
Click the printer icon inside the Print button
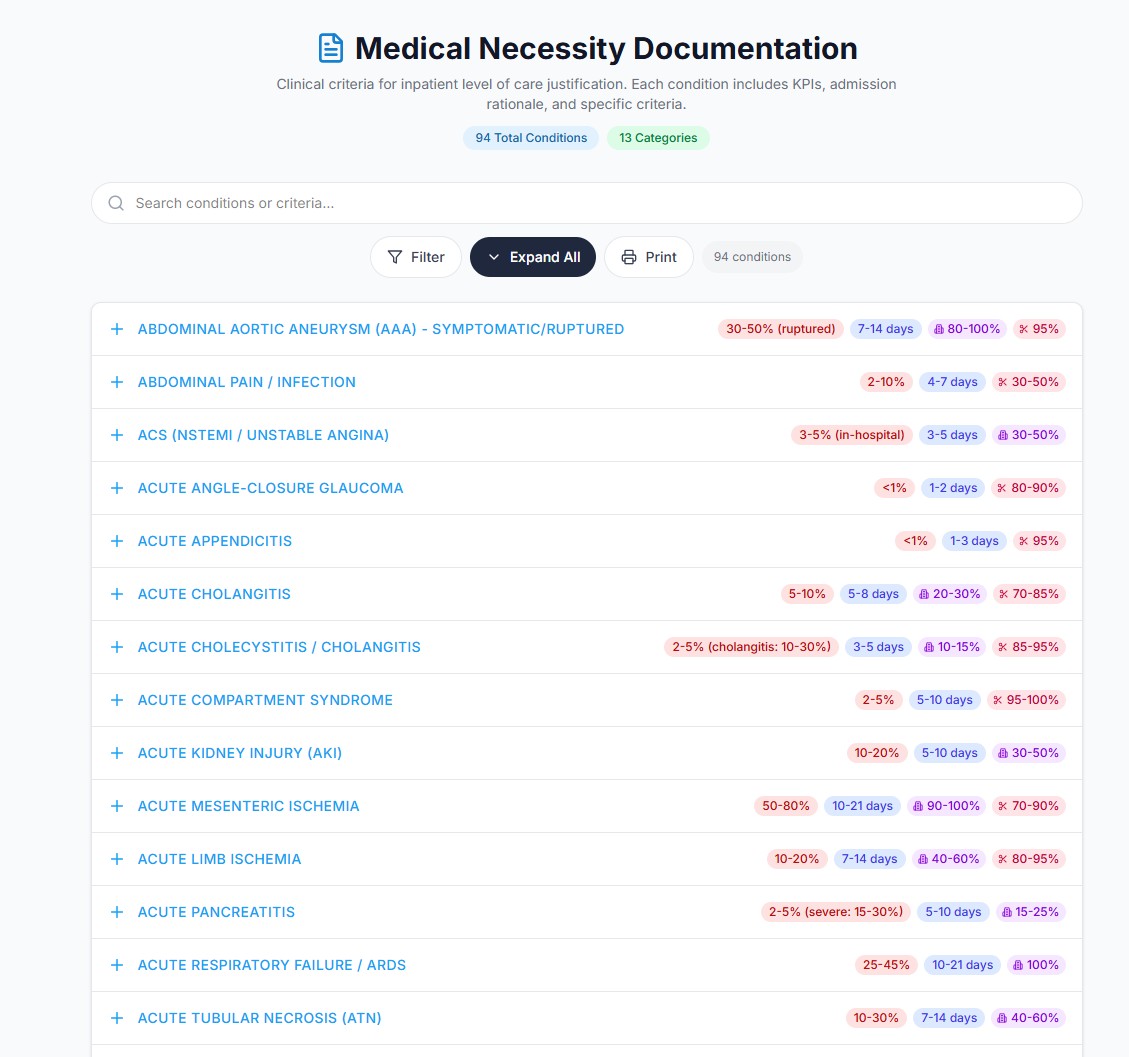(x=627, y=257)
